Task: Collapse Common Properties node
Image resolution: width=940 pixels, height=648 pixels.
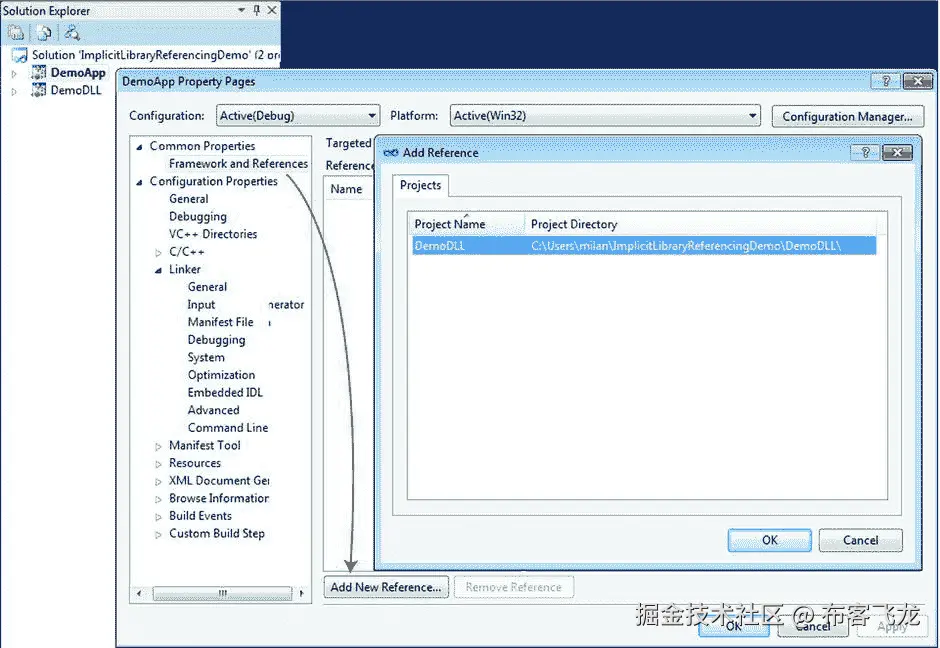Action: pos(140,147)
